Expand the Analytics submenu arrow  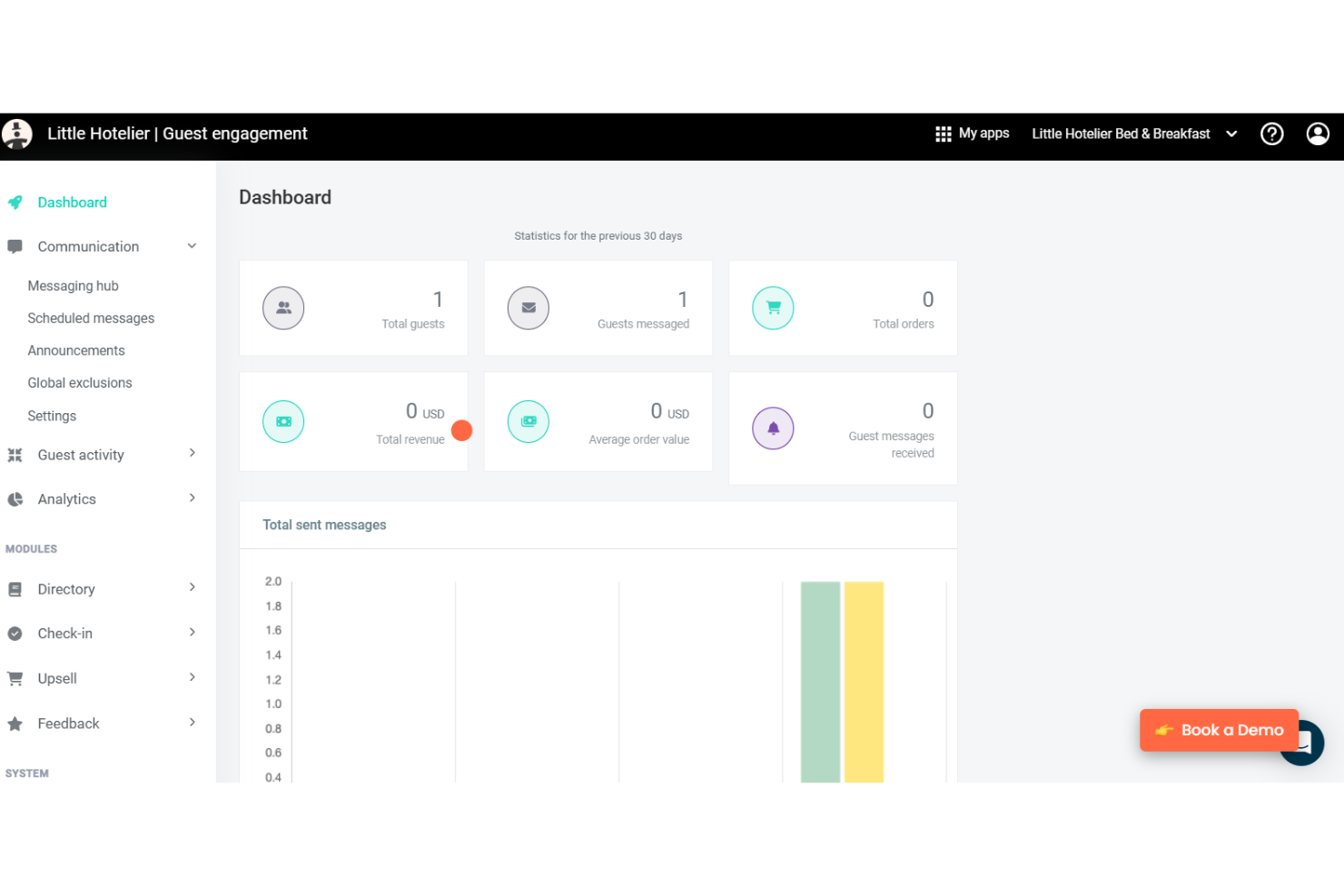(x=192, y=497)
